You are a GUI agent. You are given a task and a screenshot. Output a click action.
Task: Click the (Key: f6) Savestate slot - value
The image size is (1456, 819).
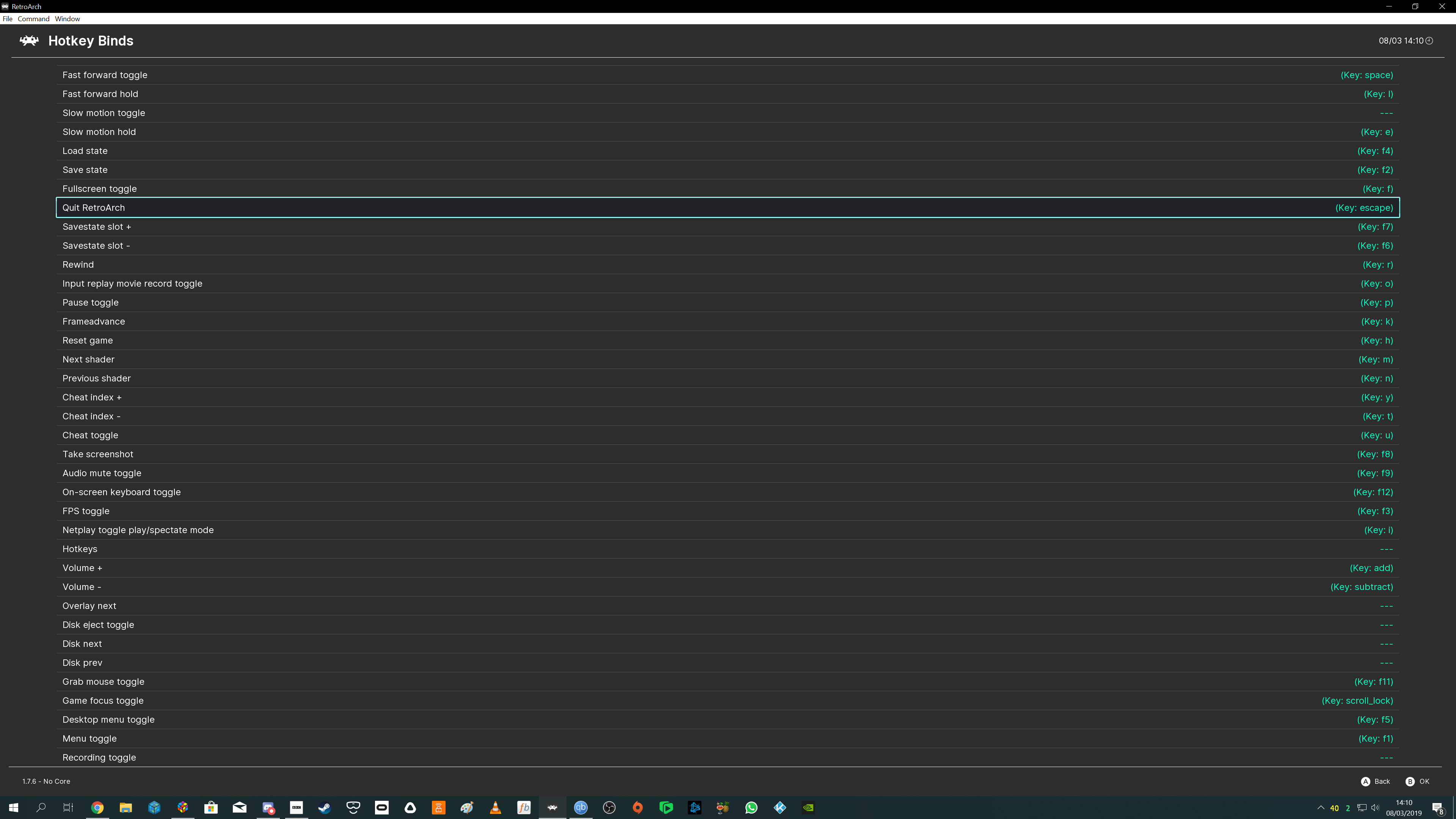point(1374,245)
